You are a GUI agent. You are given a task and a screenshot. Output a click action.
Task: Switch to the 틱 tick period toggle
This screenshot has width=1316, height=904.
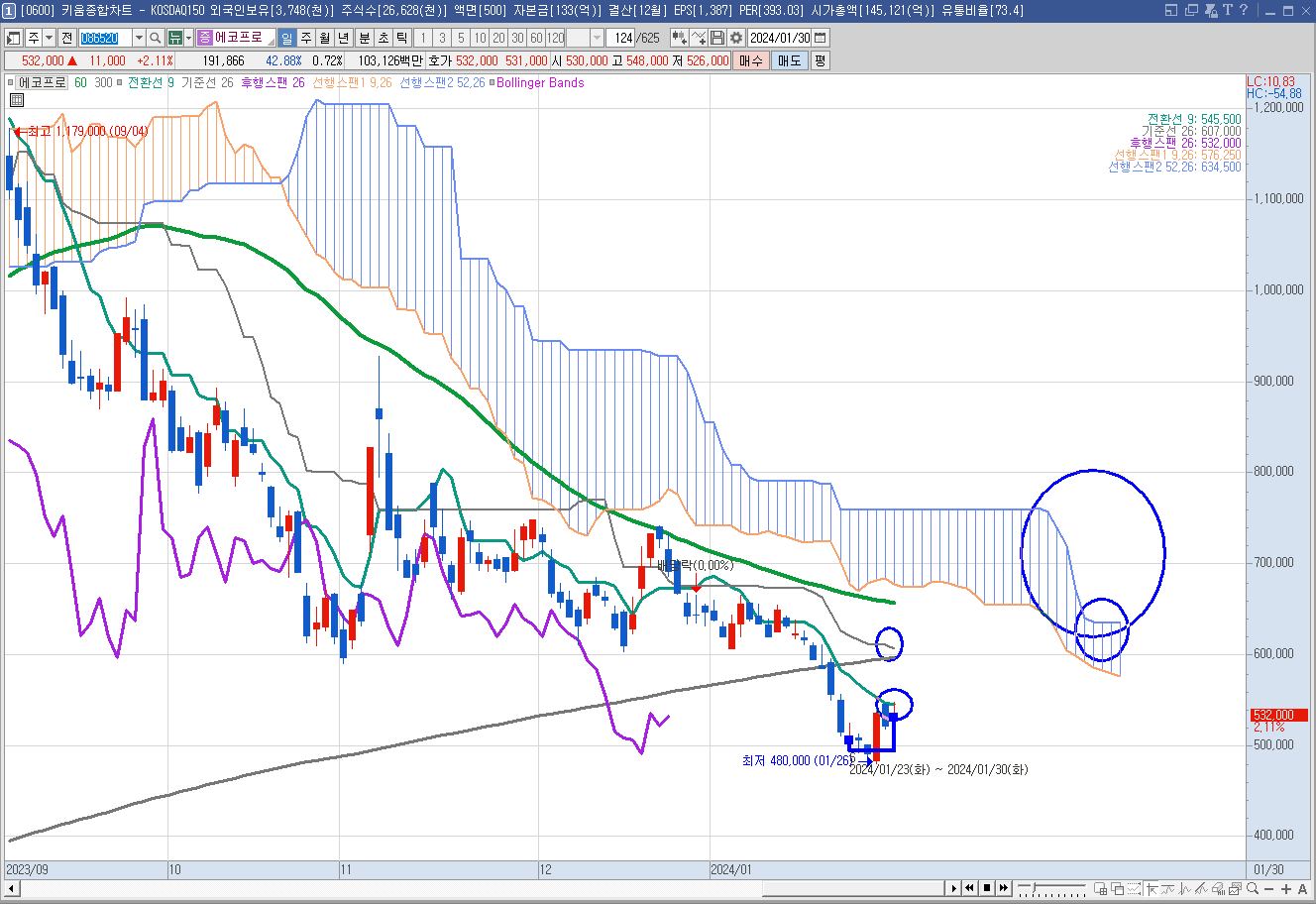pos(401,38)
